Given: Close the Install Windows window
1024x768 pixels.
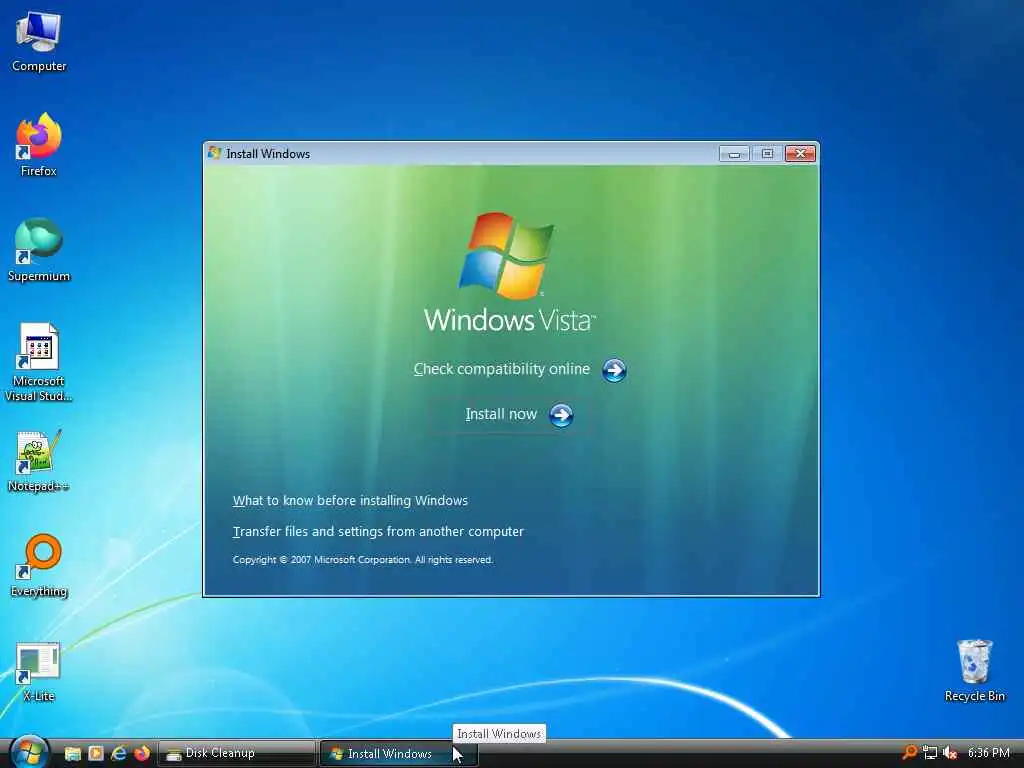Looking at the screenshot, I should [x=800, y=153].
